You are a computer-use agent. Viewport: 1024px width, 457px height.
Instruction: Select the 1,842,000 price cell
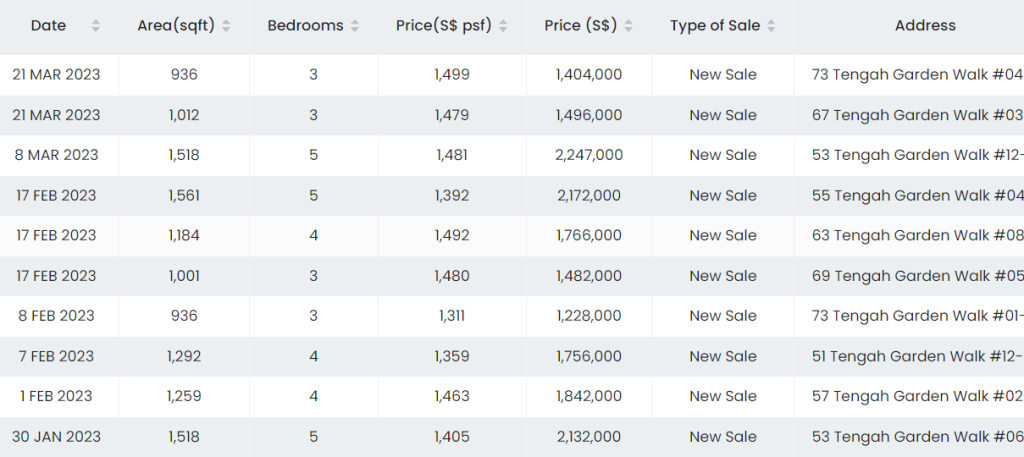point(589,396)
